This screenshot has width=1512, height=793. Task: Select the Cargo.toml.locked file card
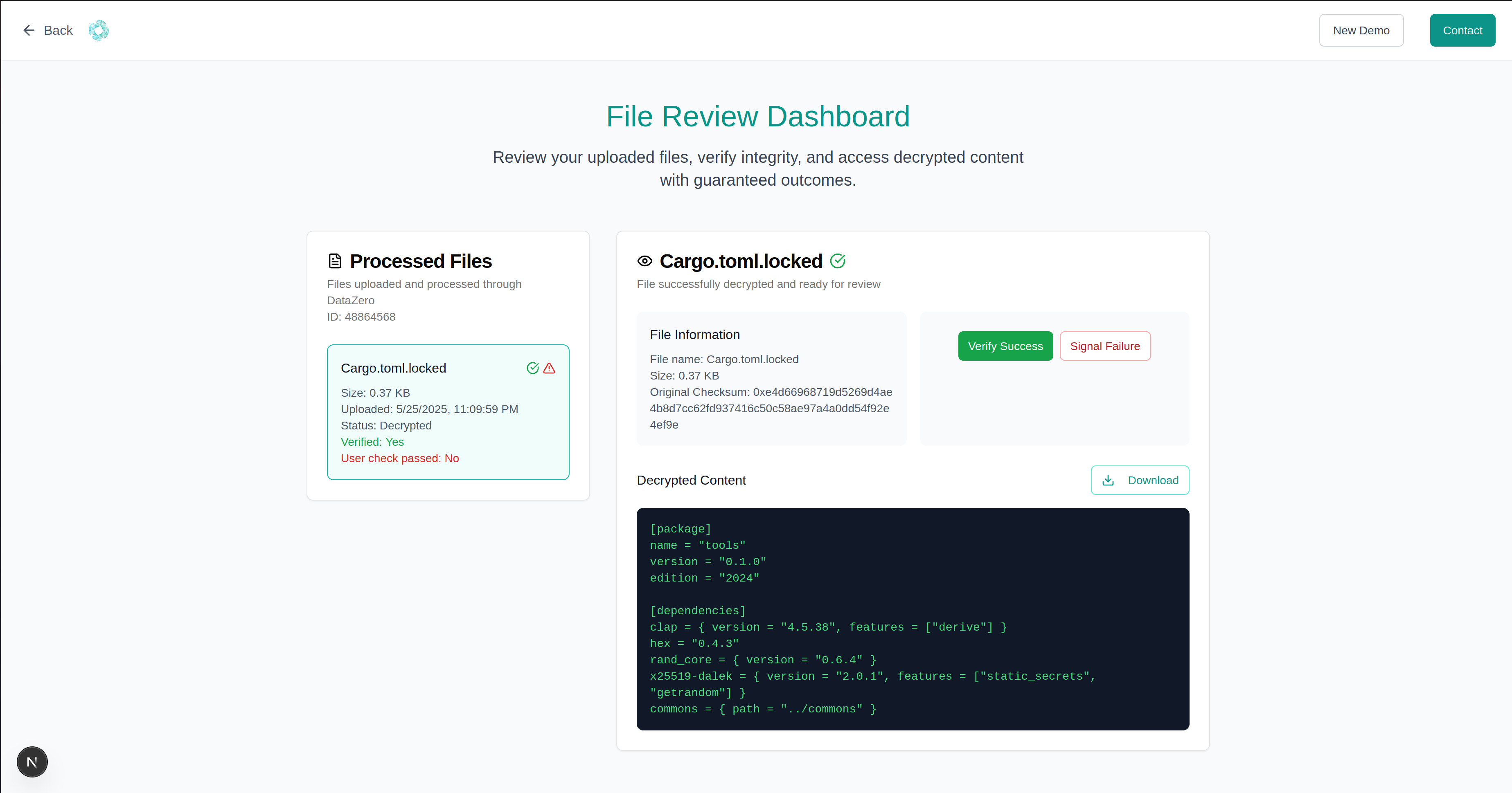tap(447, 412)
